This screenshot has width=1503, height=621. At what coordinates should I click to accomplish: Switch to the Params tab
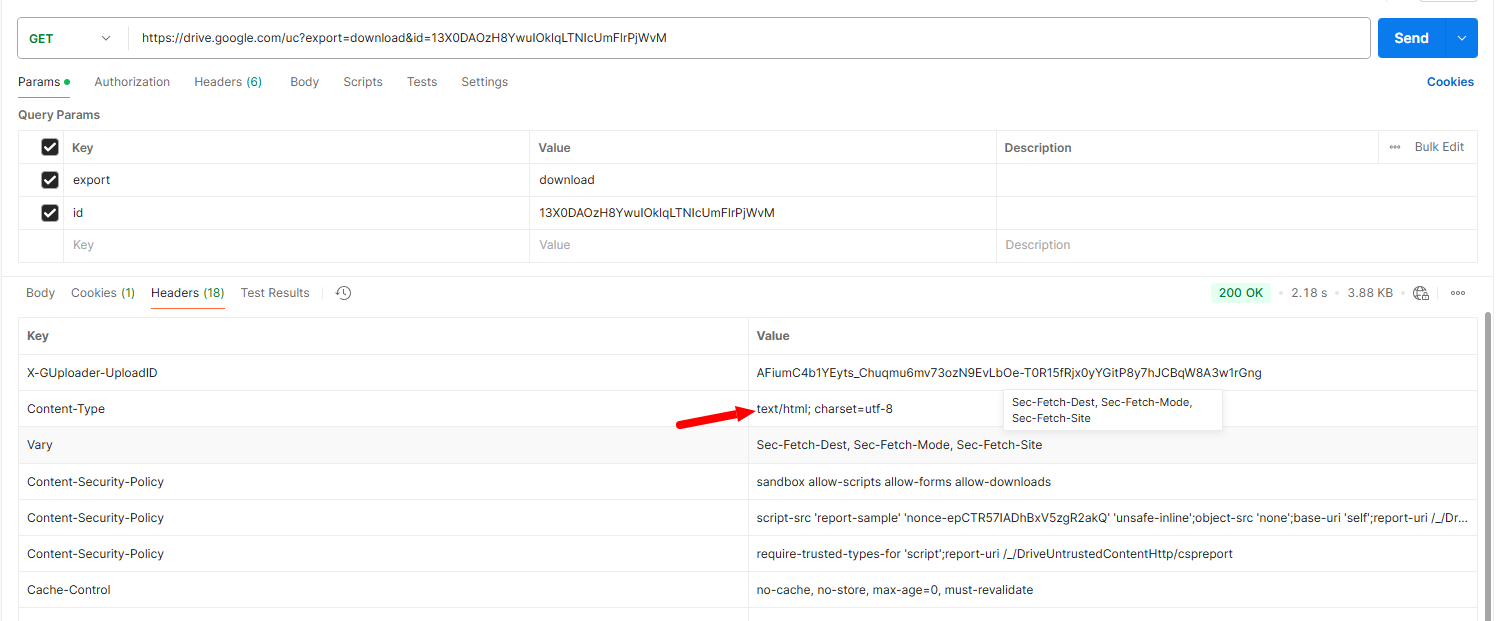tap(43, 82)
